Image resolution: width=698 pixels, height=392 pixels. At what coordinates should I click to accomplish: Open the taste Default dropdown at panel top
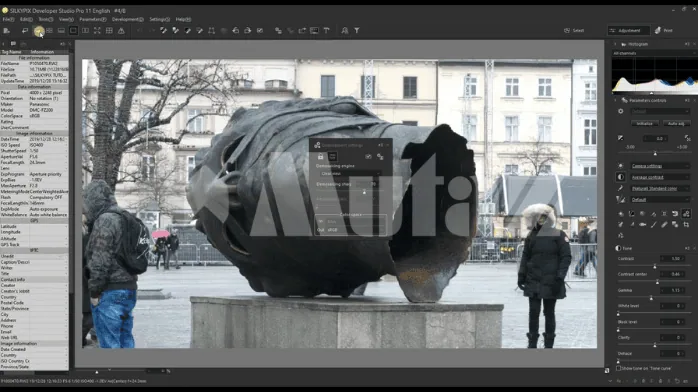660,111
